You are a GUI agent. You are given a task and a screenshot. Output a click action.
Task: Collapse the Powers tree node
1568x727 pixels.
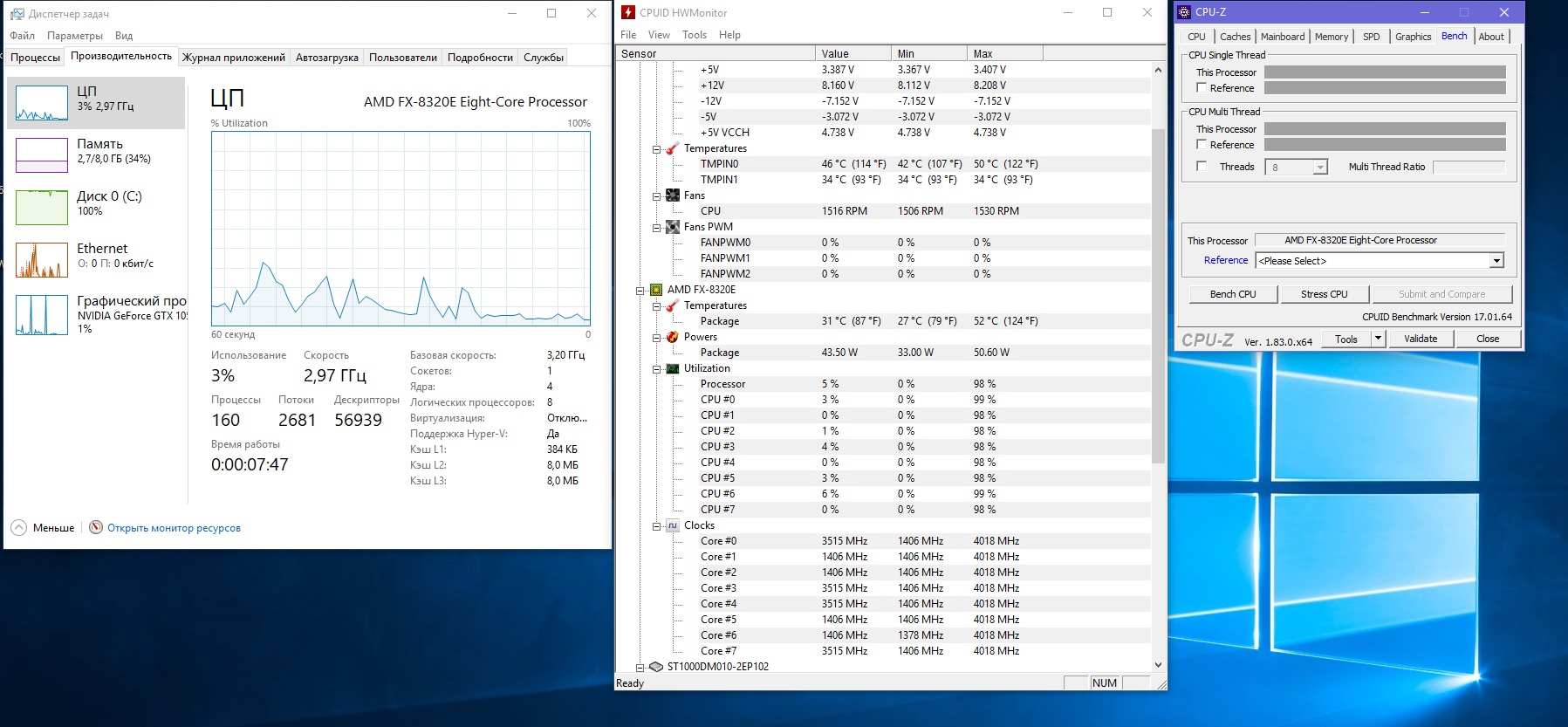[x=656, y=338]
